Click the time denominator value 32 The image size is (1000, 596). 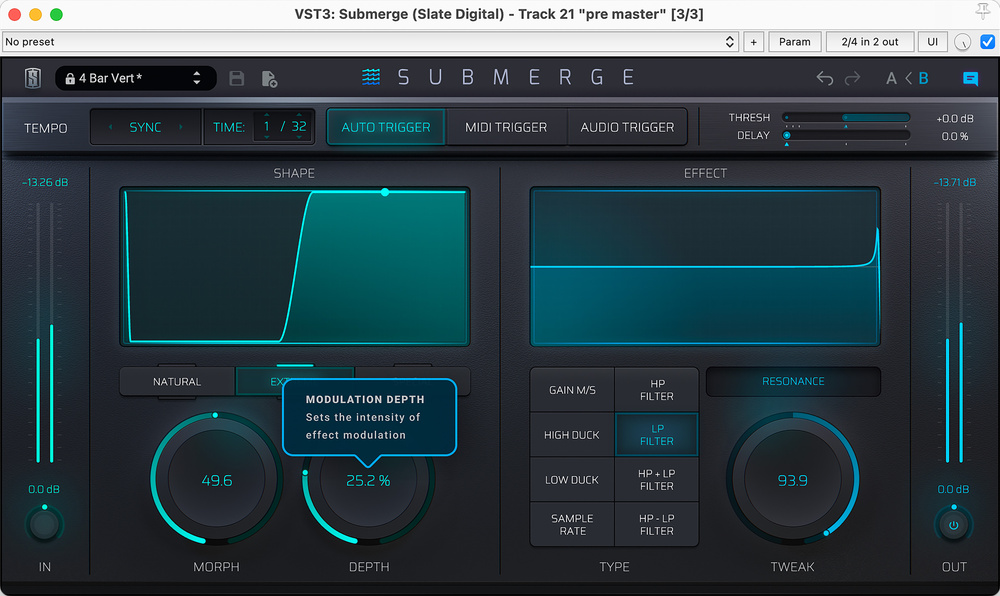click(x=298, y=127)
